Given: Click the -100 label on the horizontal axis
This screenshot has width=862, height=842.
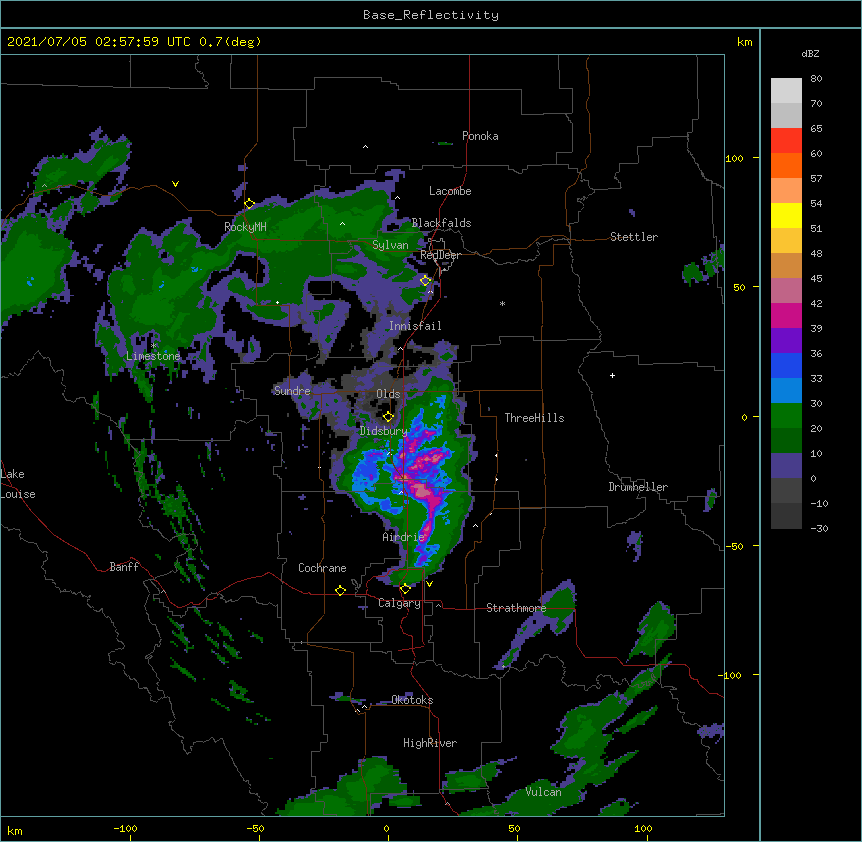Looking at the screenshot, I should pyautogui.click(x=126, y=829).
